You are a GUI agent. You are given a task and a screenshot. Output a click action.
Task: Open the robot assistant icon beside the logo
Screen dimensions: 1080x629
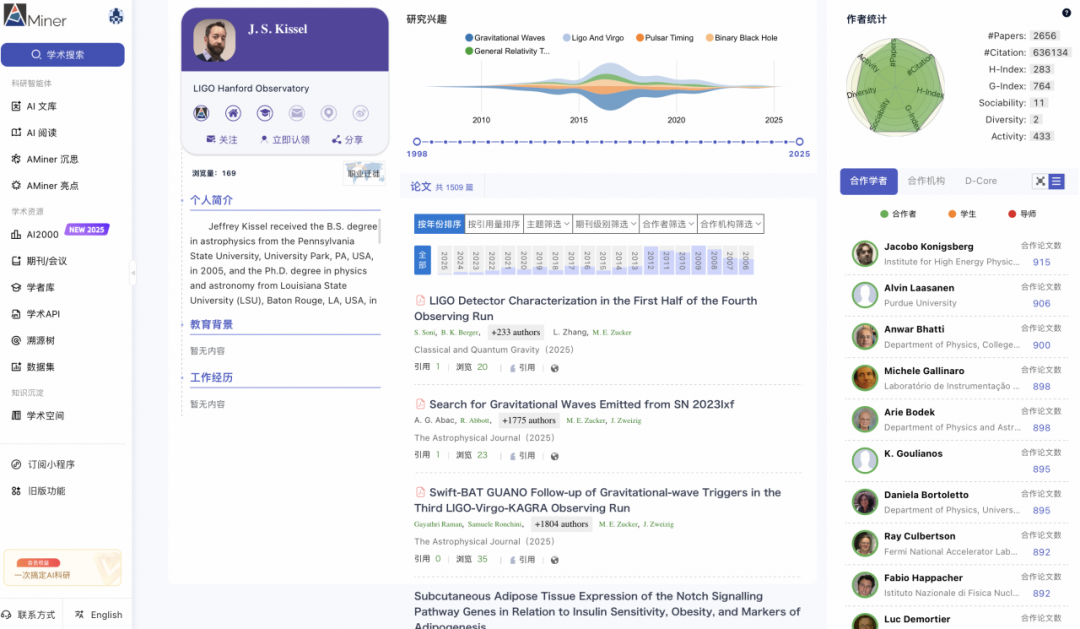point(116,16)
